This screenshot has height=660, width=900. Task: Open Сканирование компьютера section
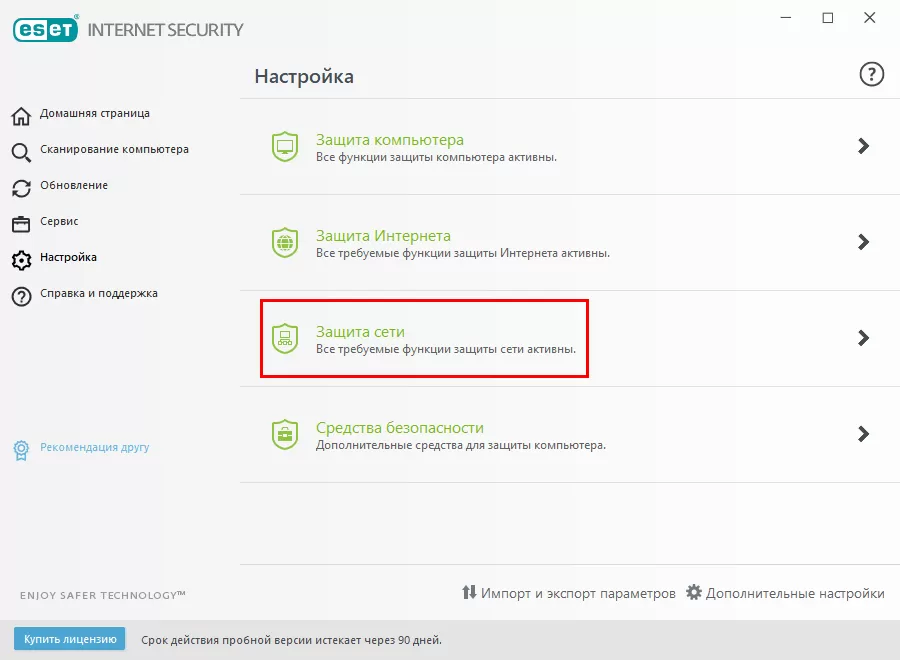[113, 150]
